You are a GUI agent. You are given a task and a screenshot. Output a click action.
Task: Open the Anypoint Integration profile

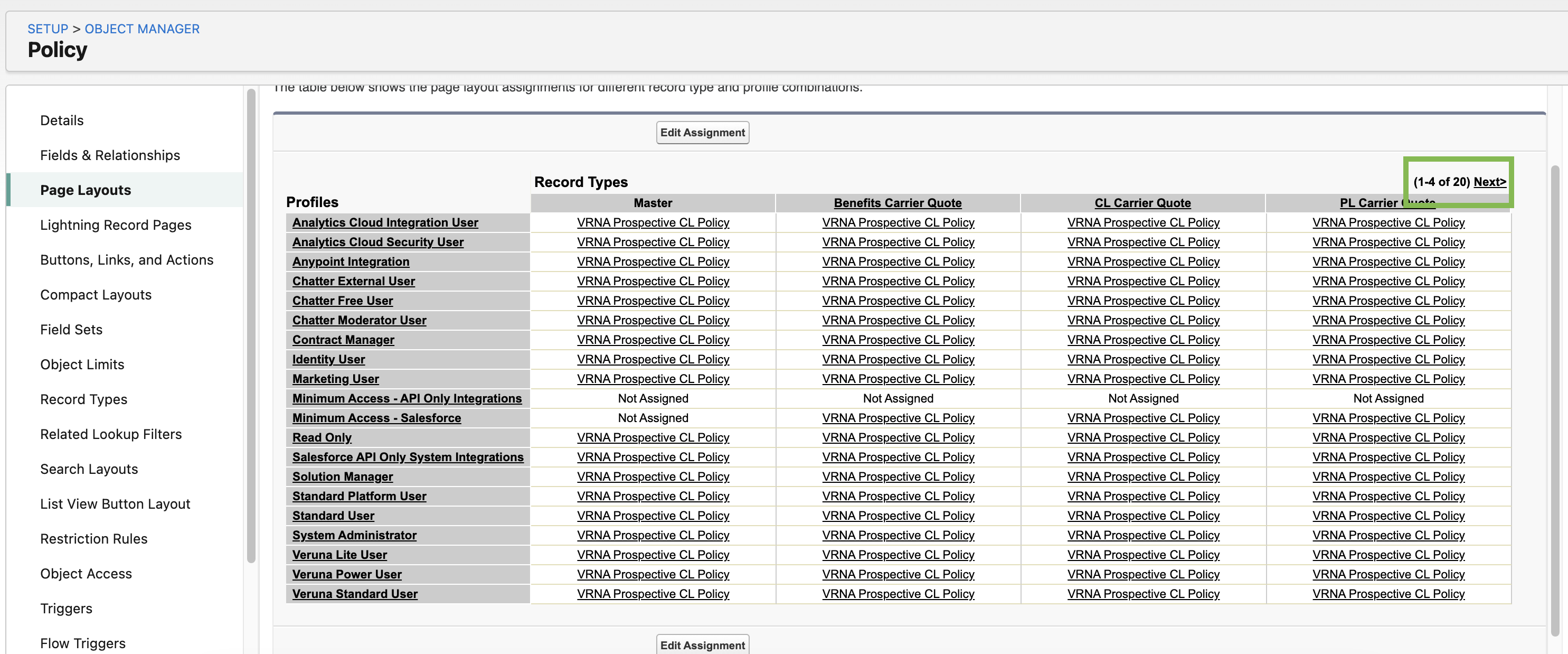[351, 261]
